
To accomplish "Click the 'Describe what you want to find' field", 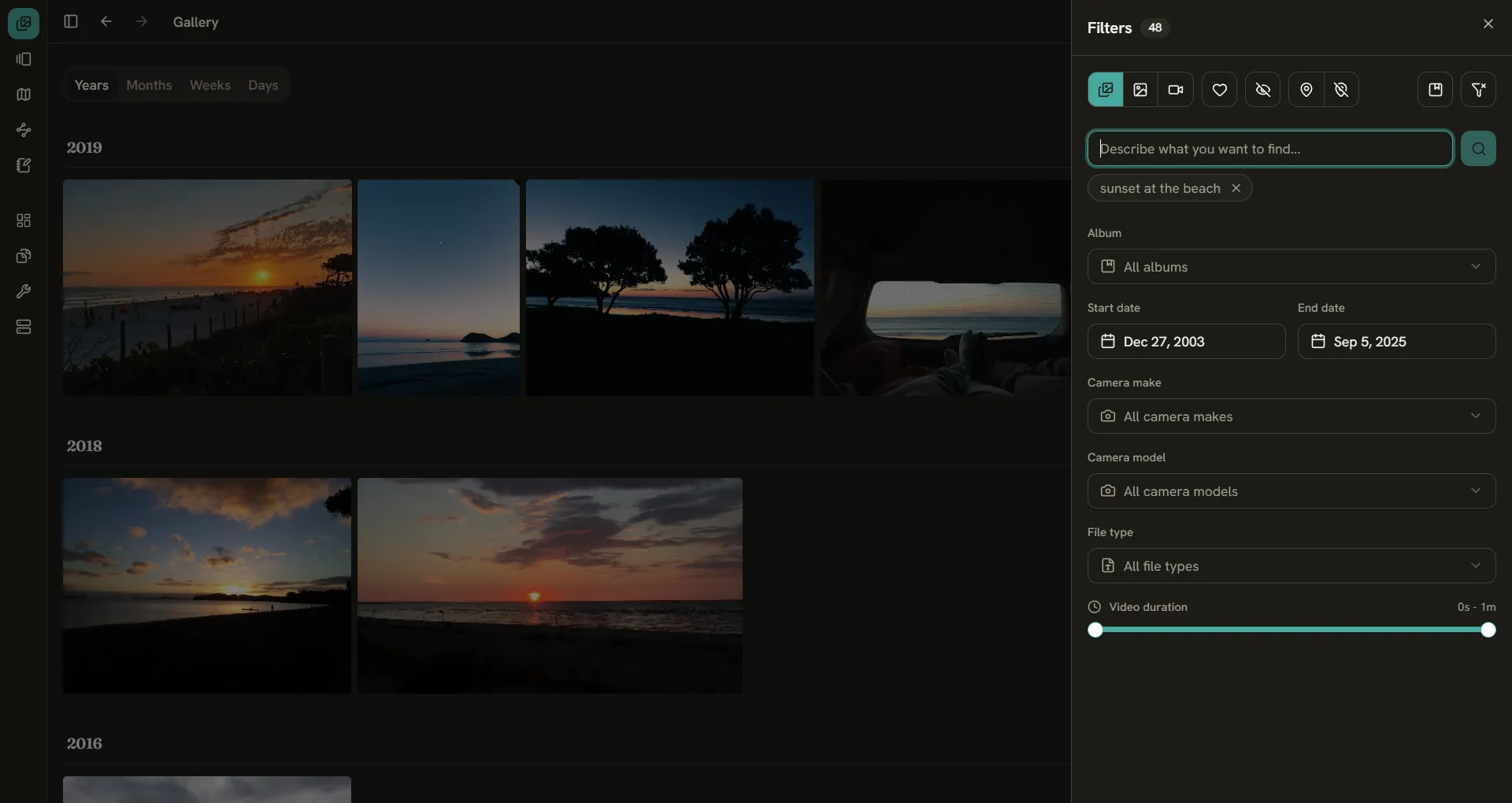I will (1269, 149).
